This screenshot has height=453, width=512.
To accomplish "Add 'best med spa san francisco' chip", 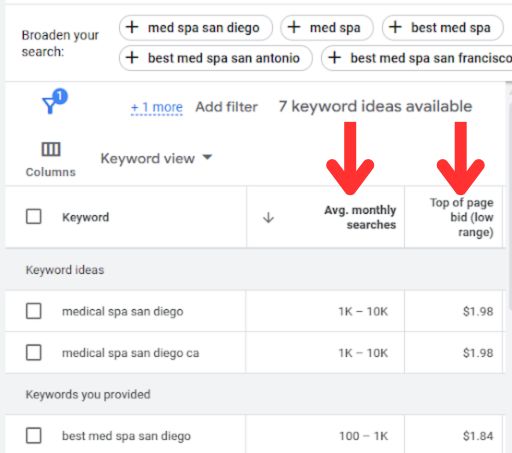I will click(x=417, y=58).
